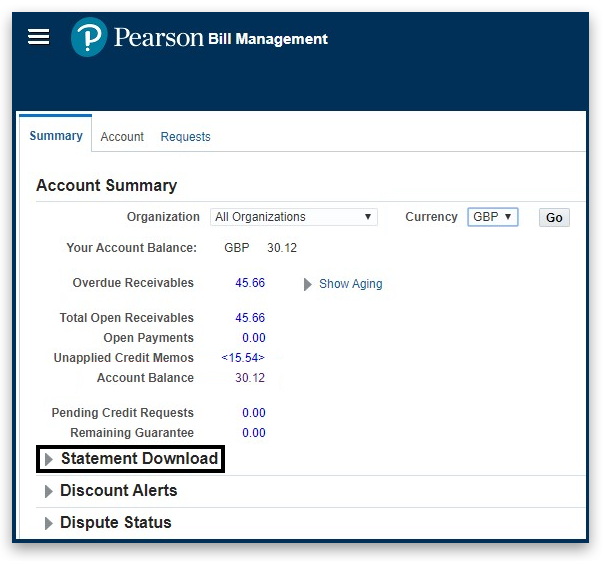Click the Total Open Receivables amount
Image resolution: width=607 pixels, height=561 pixels.
click(x=250, y=318)
